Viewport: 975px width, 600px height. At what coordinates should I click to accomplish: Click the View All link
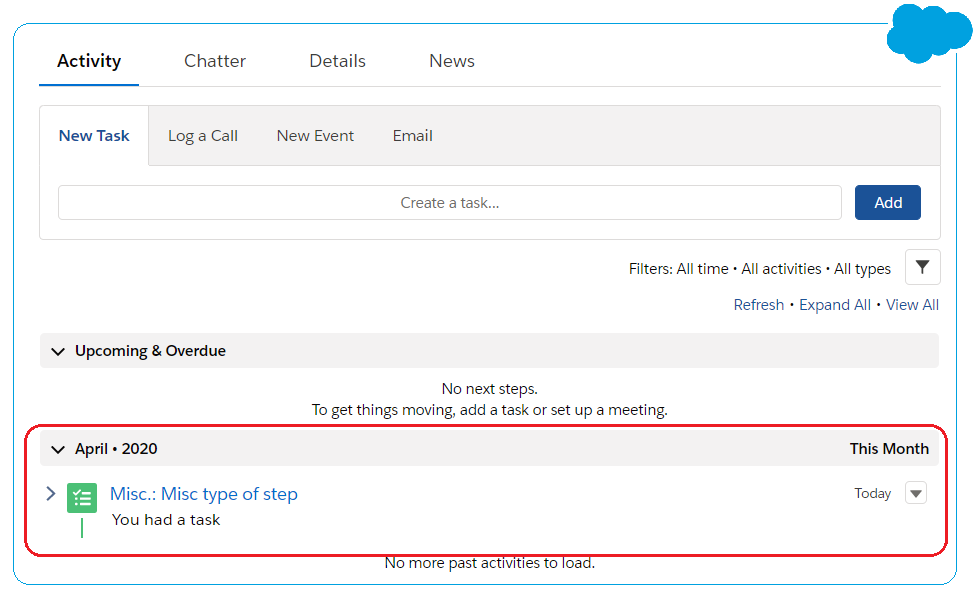pos(912,305)
